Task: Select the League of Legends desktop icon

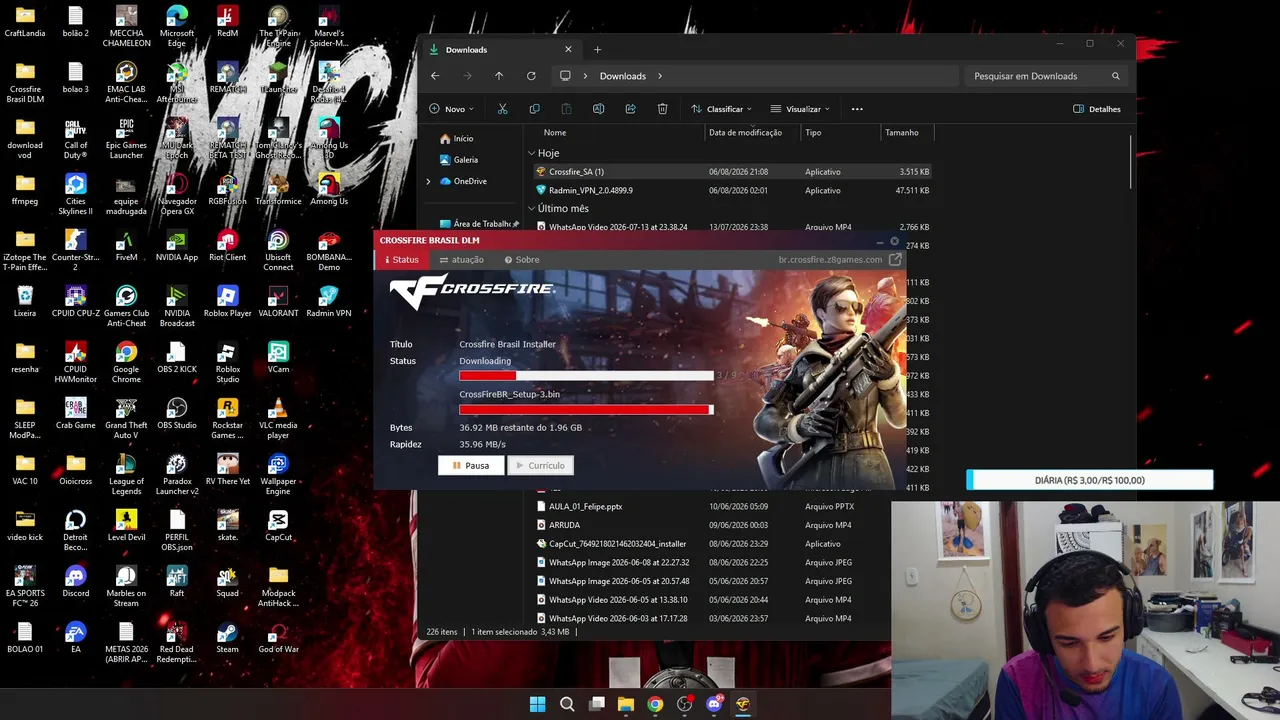Action: pyautogui.click(x=126, y=475)
